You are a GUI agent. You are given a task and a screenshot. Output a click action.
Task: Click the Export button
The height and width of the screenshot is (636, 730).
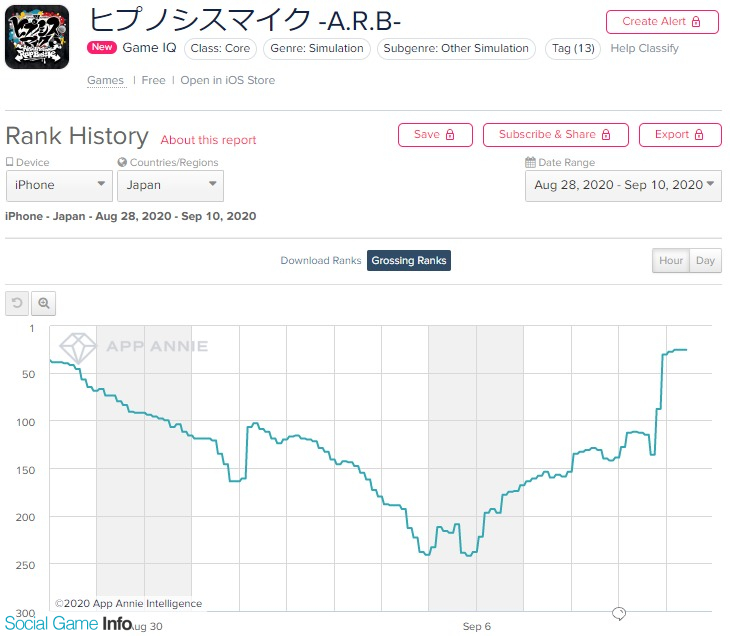click(686, 135)
